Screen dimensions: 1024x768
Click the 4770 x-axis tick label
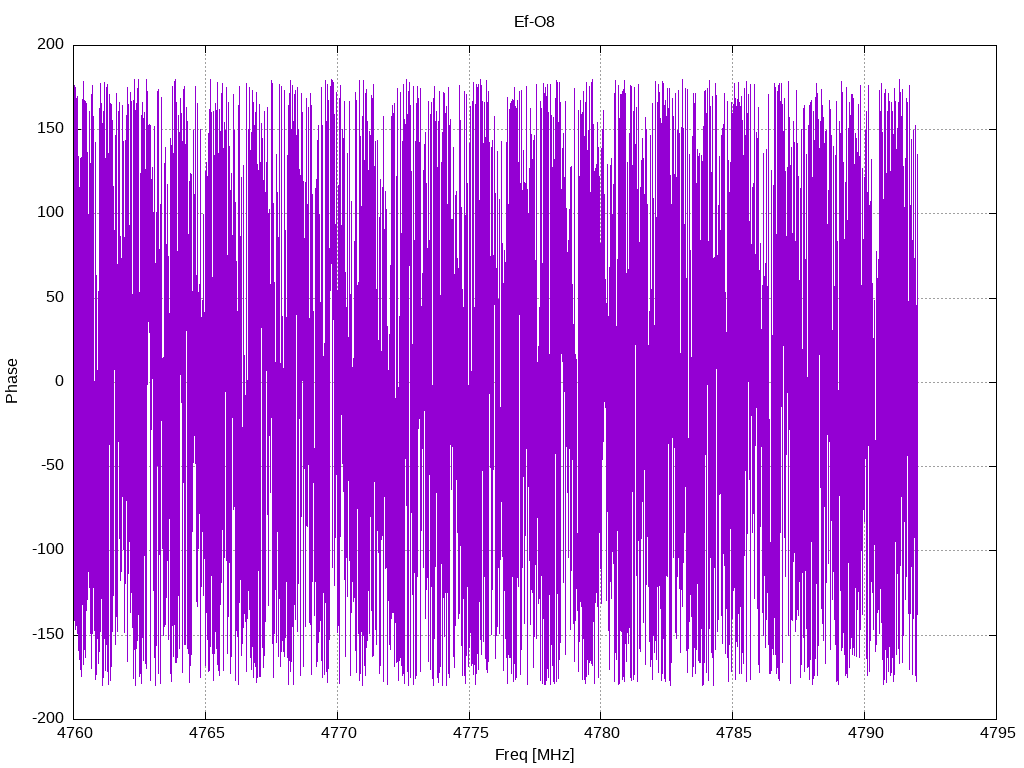[338, 733]
